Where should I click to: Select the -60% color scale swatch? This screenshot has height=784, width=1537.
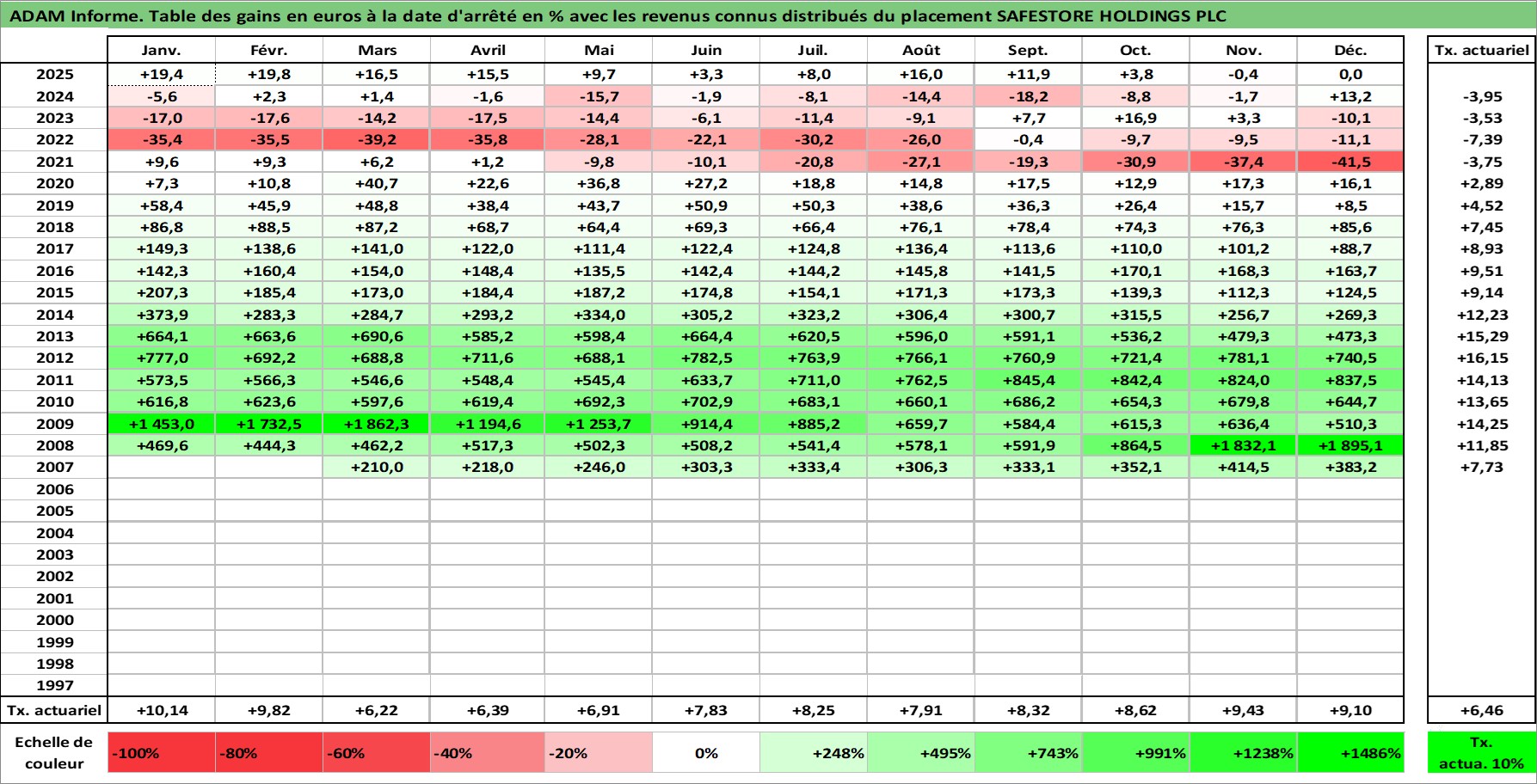(376, 753)
